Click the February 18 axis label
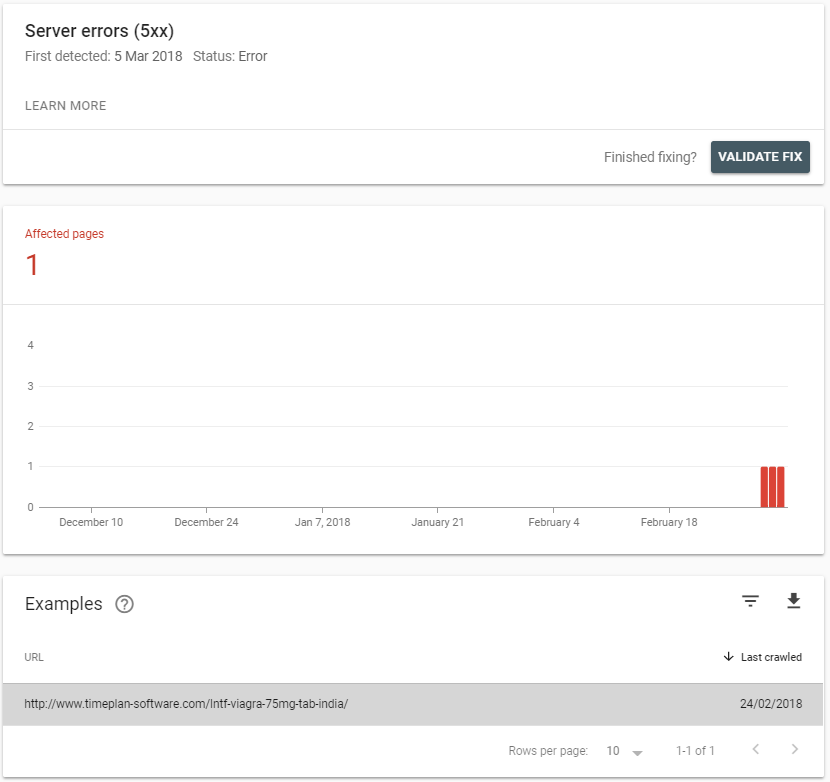 669,522
